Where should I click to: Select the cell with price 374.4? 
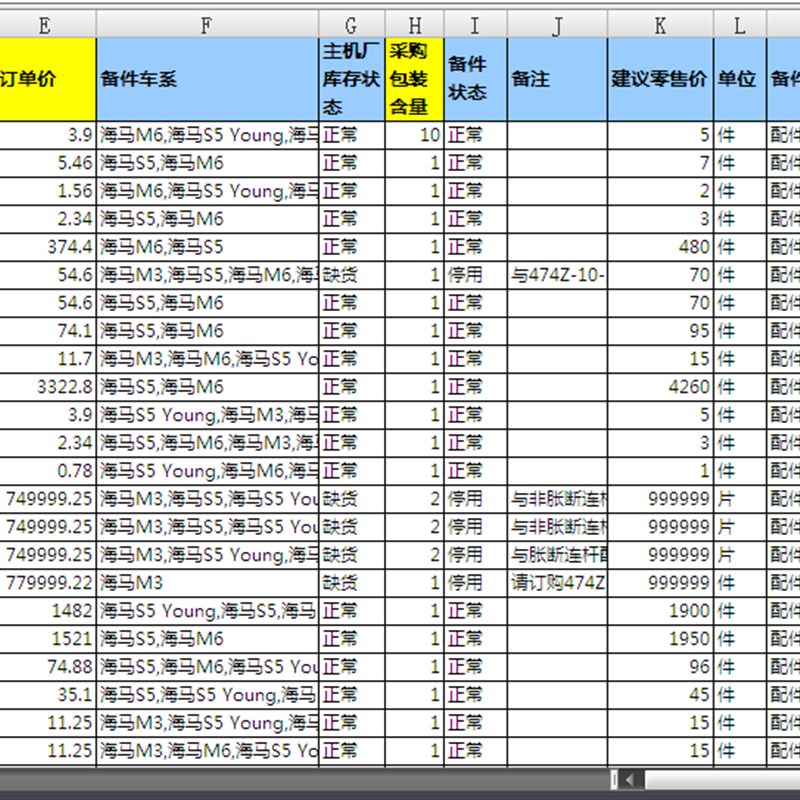47,247
